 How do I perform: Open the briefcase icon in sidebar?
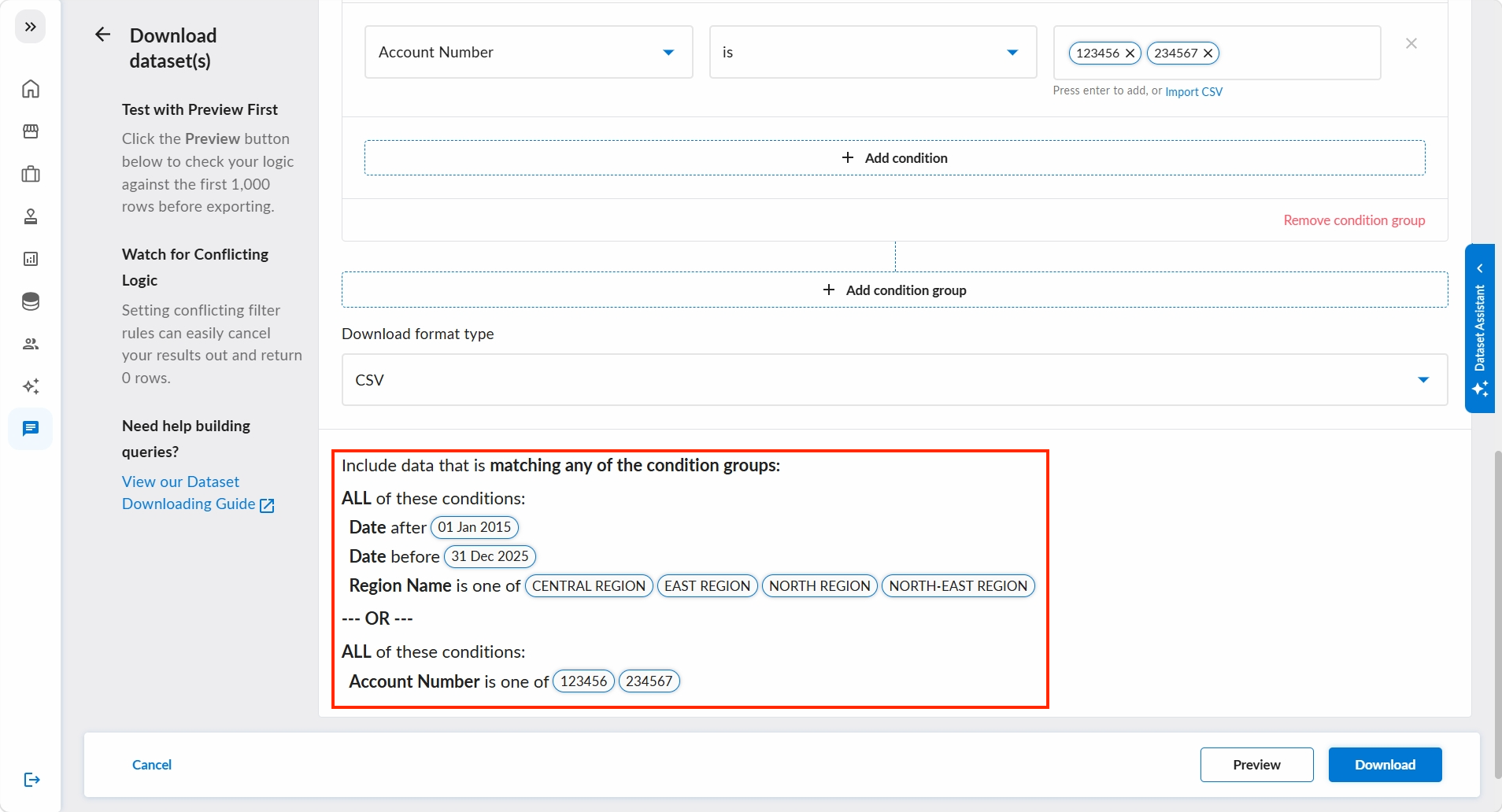coord(31,174)
